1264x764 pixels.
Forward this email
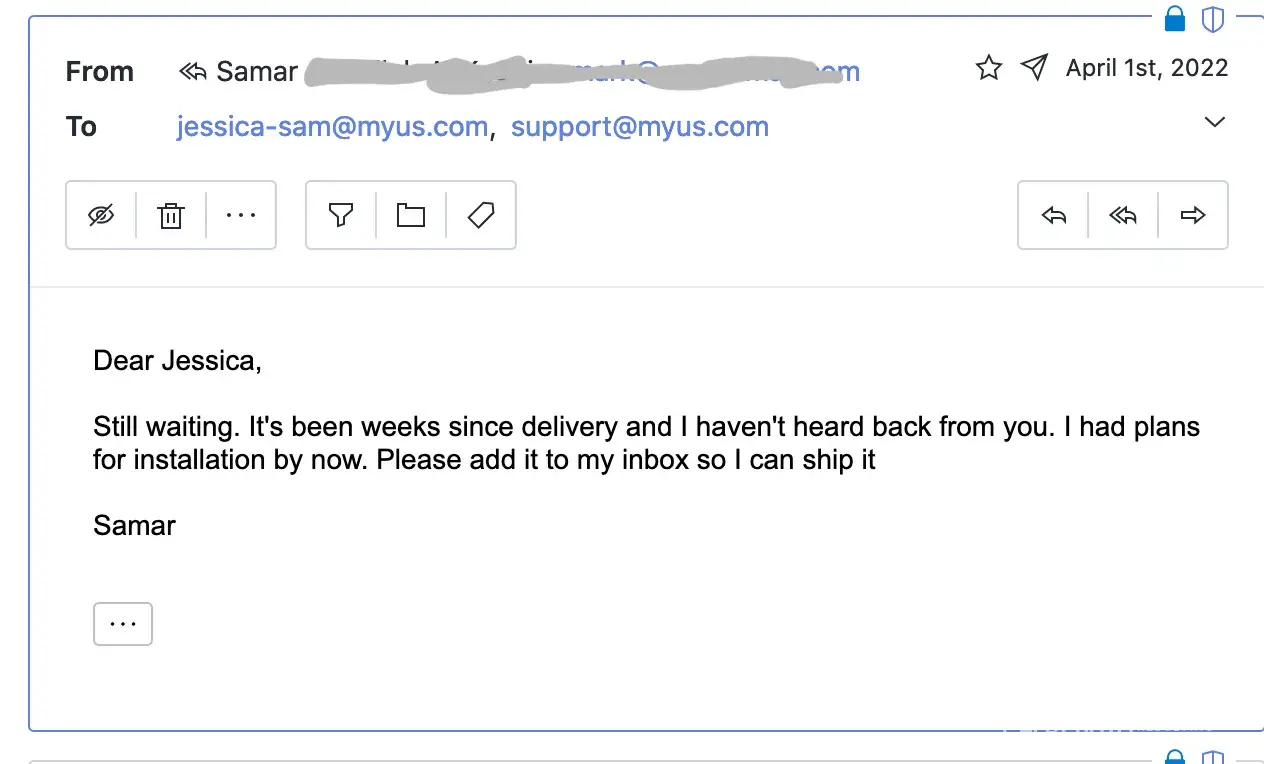tap(1193, 215)
